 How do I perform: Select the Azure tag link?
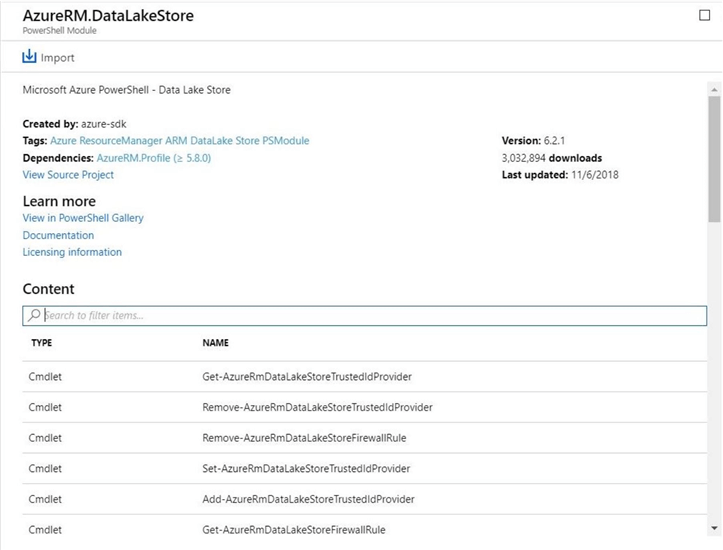[x=63, y=141]
